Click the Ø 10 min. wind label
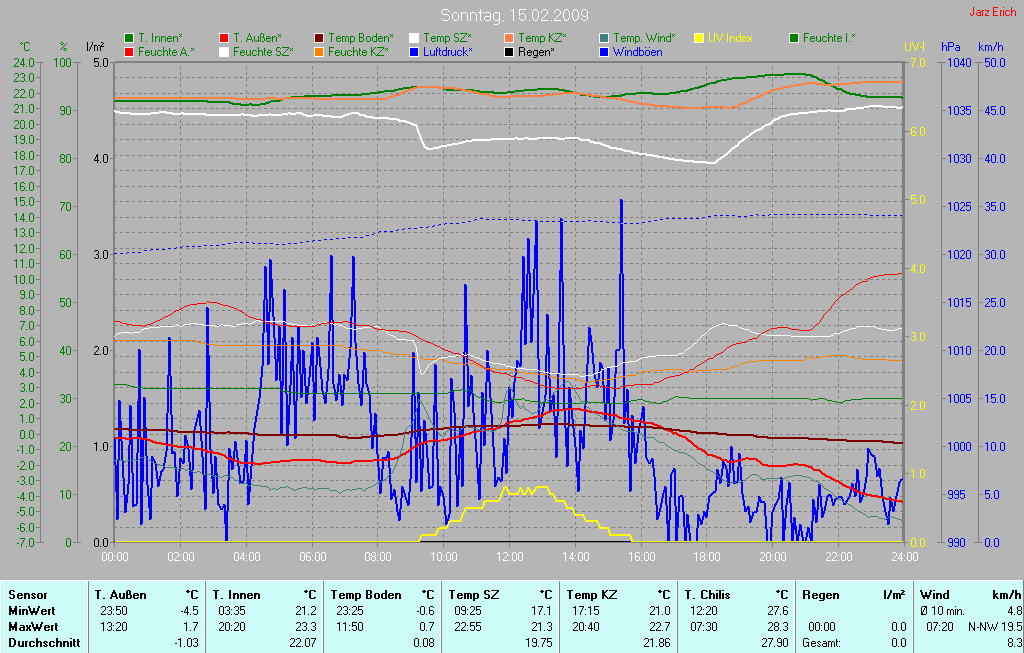Image resolution: width=1024 pixels, height=653 pixels. 942,611
